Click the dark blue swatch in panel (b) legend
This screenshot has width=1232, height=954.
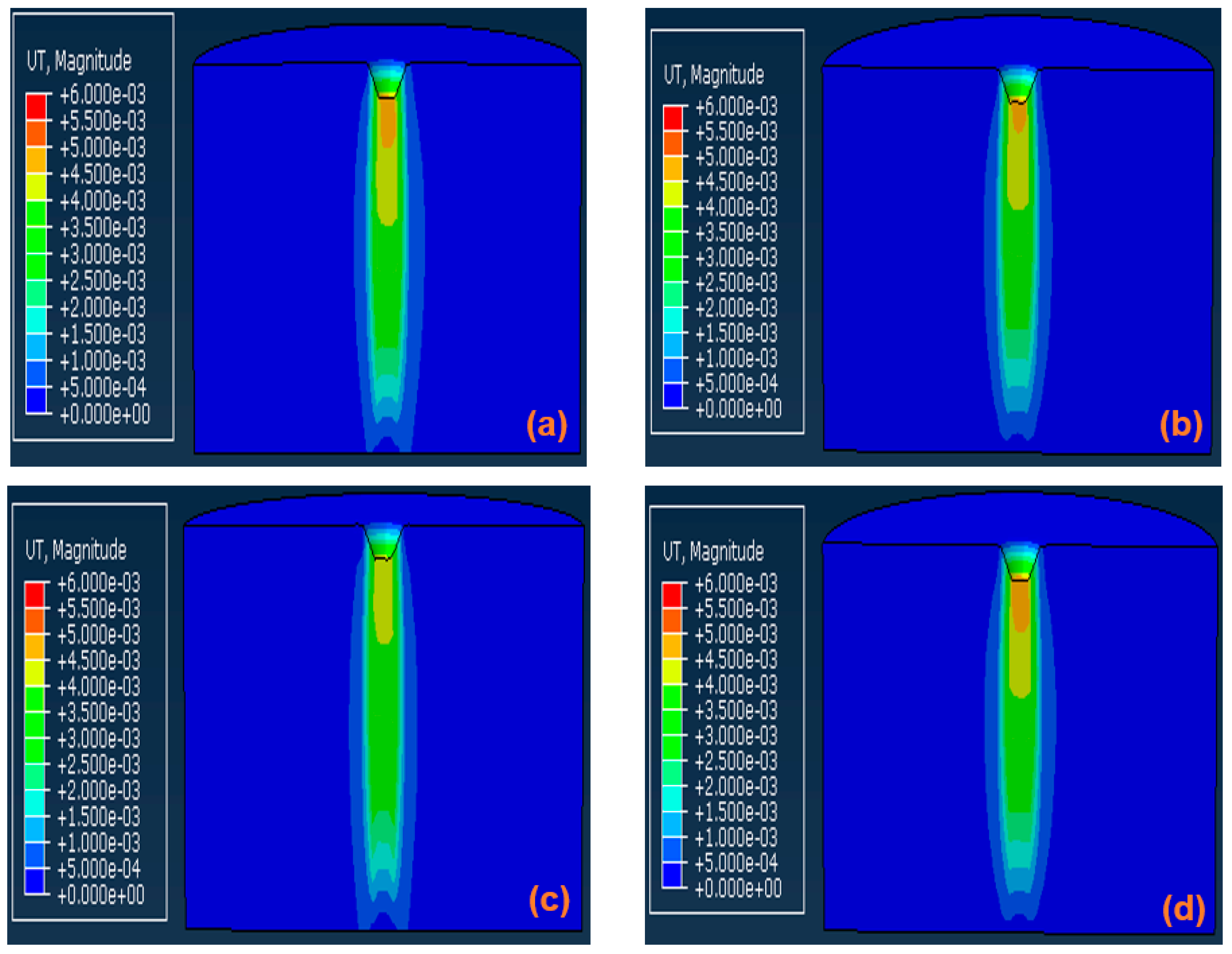coord(672,396)
